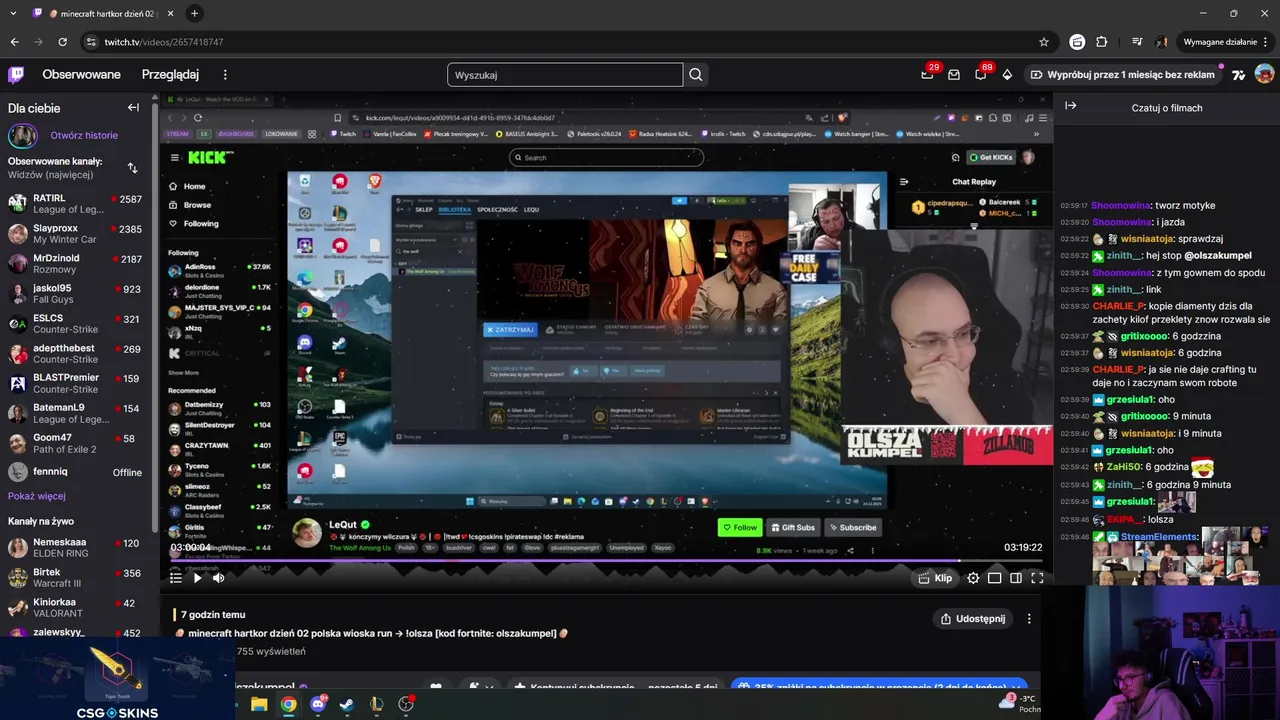The image size is (1280, 720).
Task: Open Twitch player settings gear
Action: (x=973, y=578)
